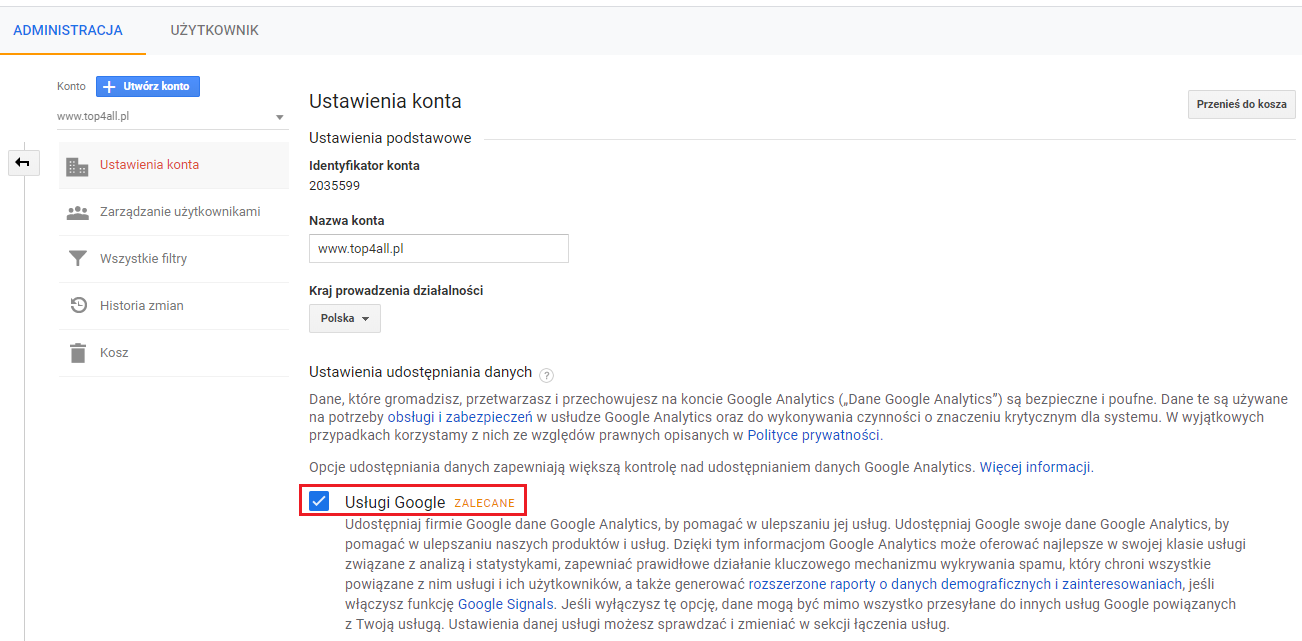Click the building icon beside Ustawienia konta
The height and width of the screenshot is (641, 1302).
point(77,165)
